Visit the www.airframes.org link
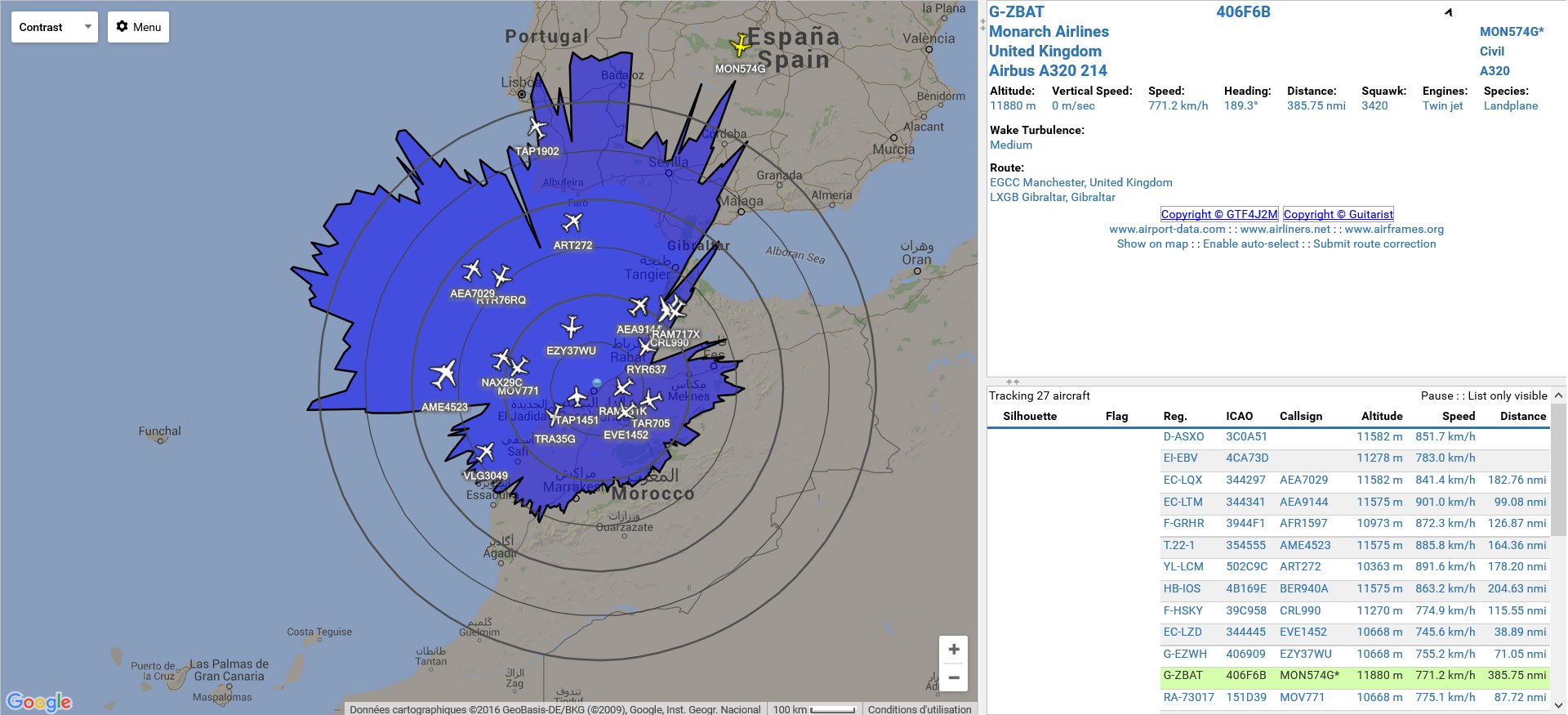The image size is (1568, 715). [1394, 229]
